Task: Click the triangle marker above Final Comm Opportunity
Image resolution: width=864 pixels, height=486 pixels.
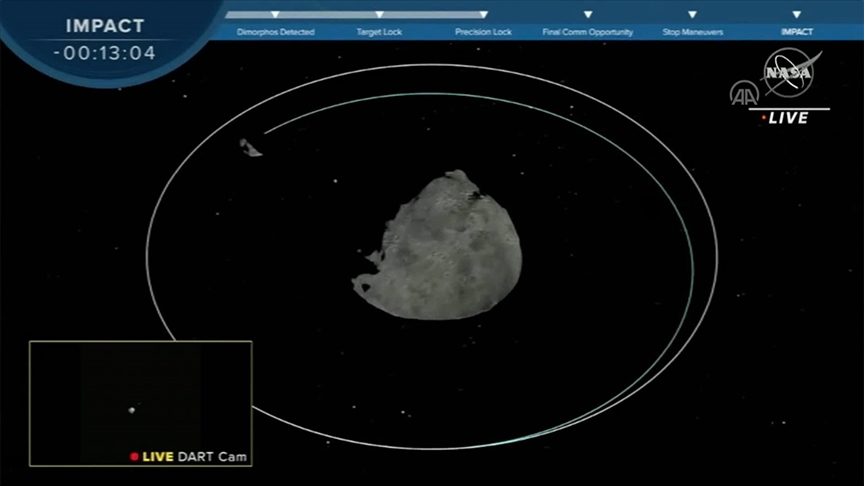Action: (588, 15)
